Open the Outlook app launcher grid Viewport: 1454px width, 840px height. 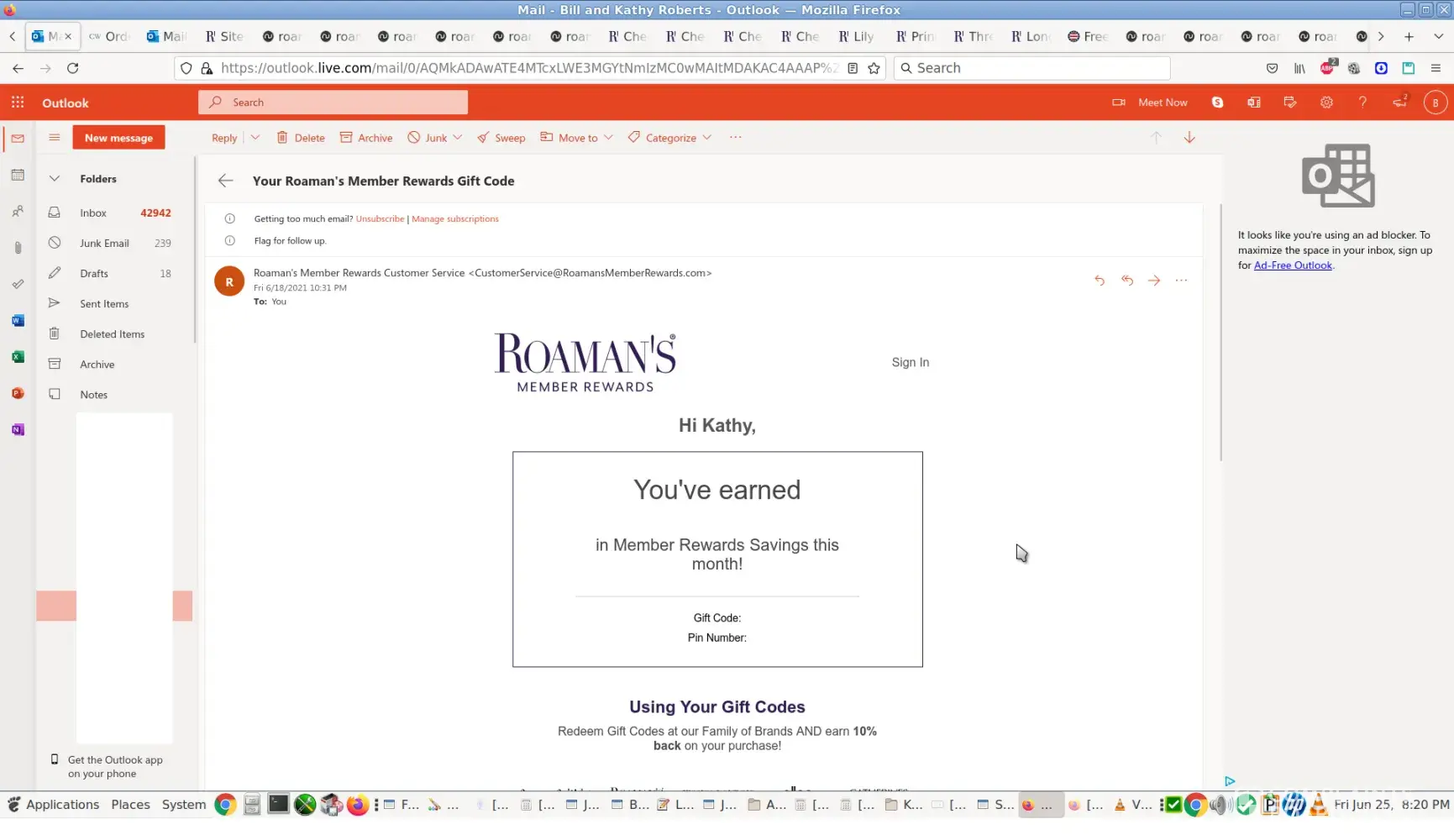point(18,102)
